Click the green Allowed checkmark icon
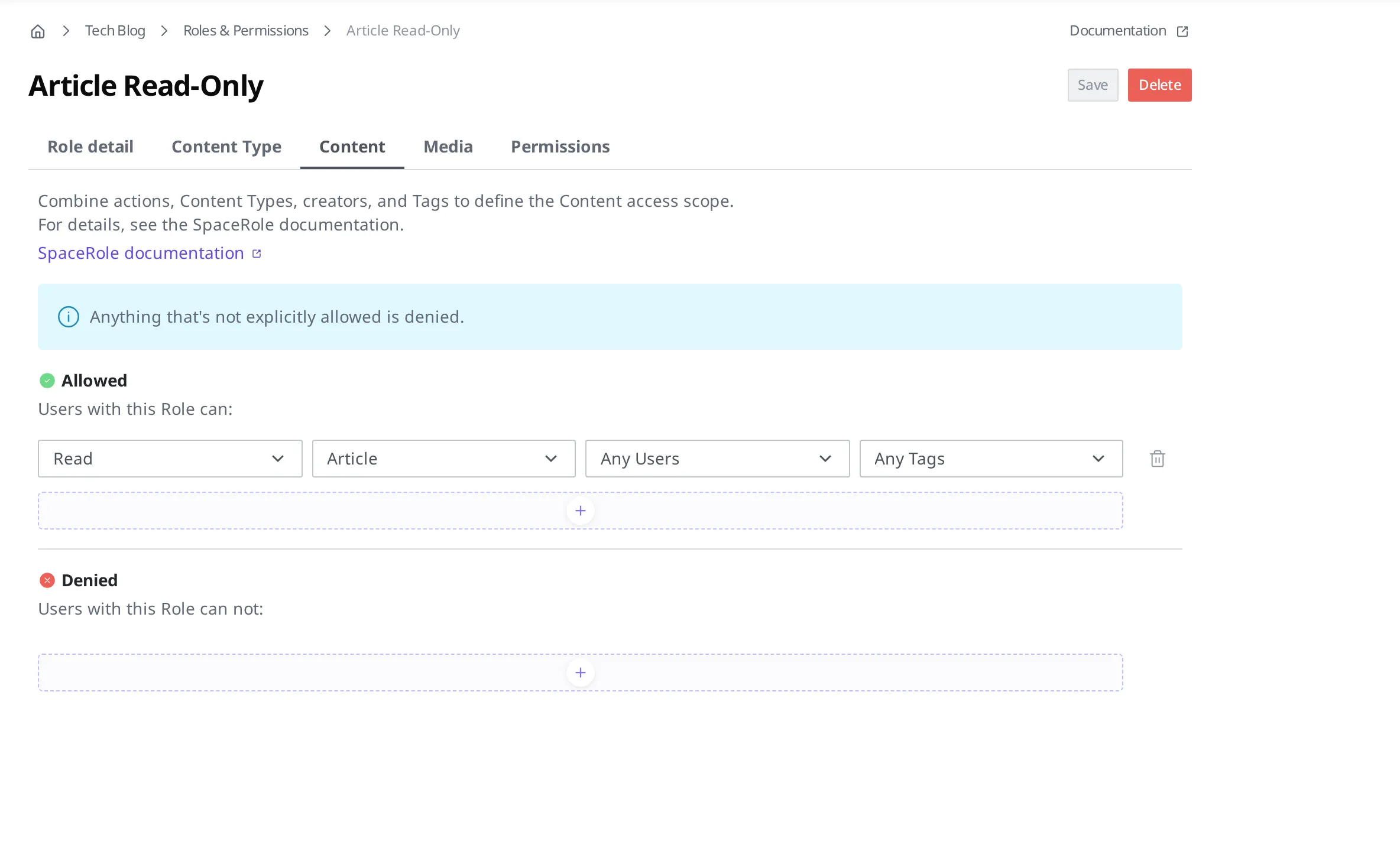The image size is (1400, 851). 47,381
